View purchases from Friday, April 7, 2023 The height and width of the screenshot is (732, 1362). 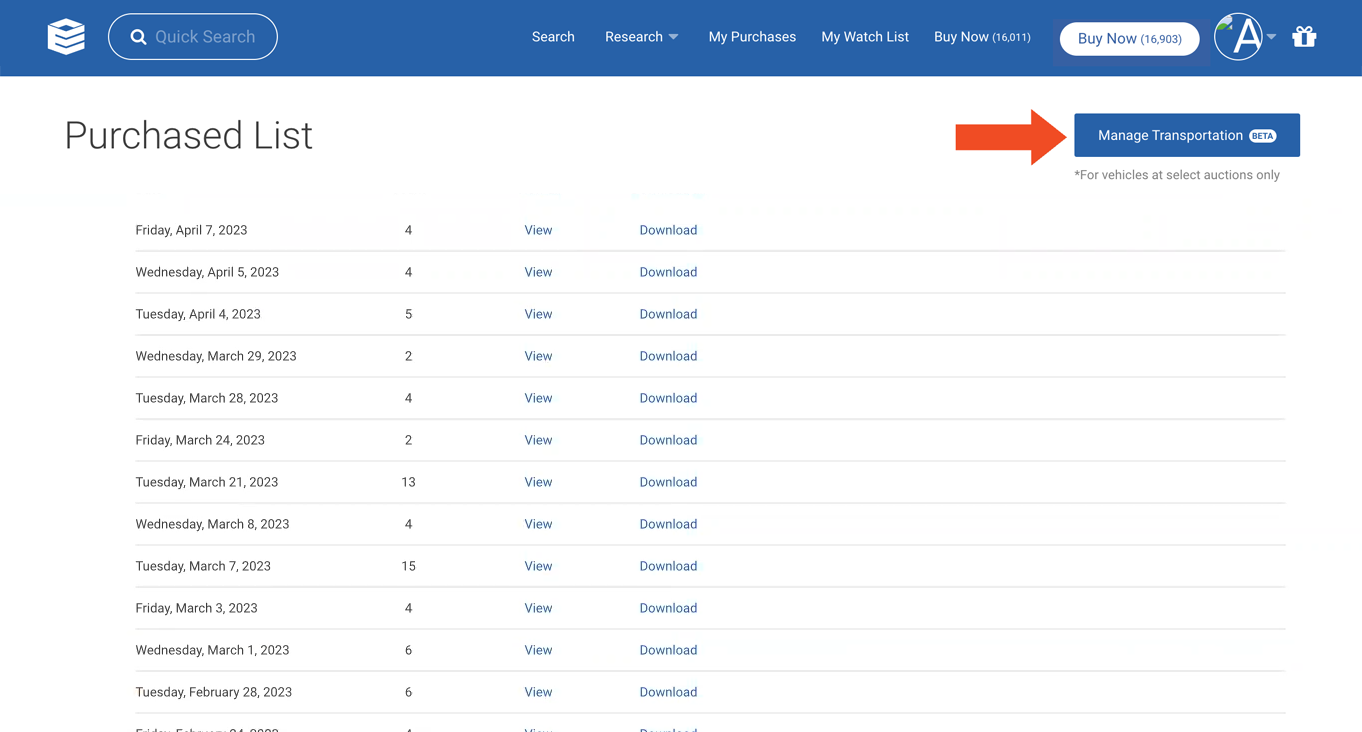click(x=538, y=230)
